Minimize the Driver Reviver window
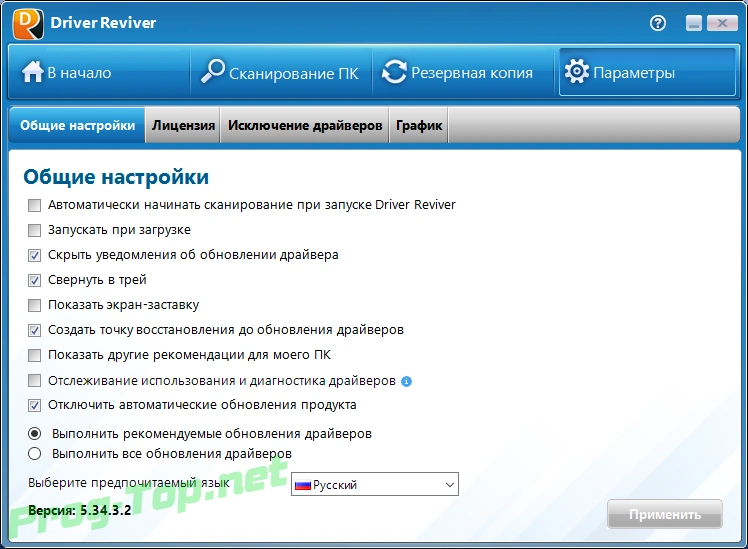748x549 pixels. [x=694, y=23]
